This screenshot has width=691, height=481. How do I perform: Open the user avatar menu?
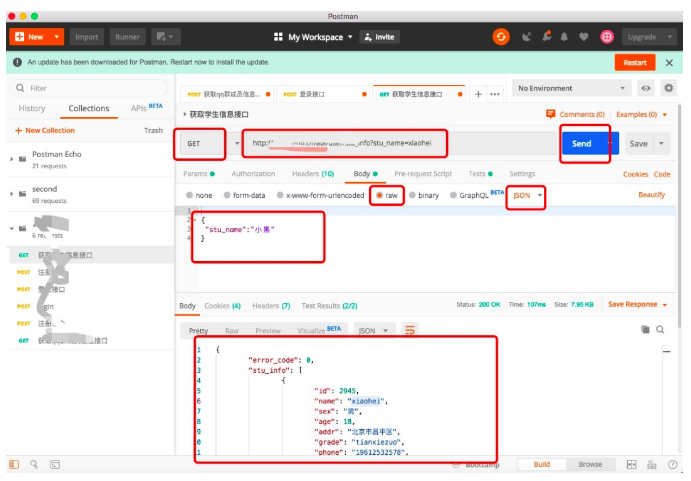pyautogui.click(x=607, y=37)
